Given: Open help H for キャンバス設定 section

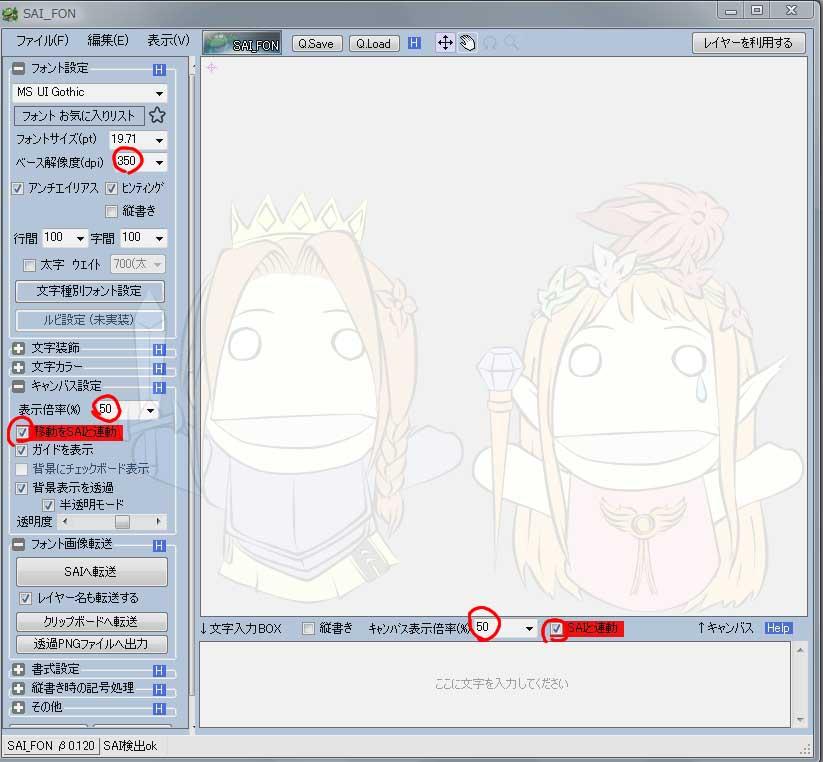Looking at the screenshot, I should click(160, 387).
